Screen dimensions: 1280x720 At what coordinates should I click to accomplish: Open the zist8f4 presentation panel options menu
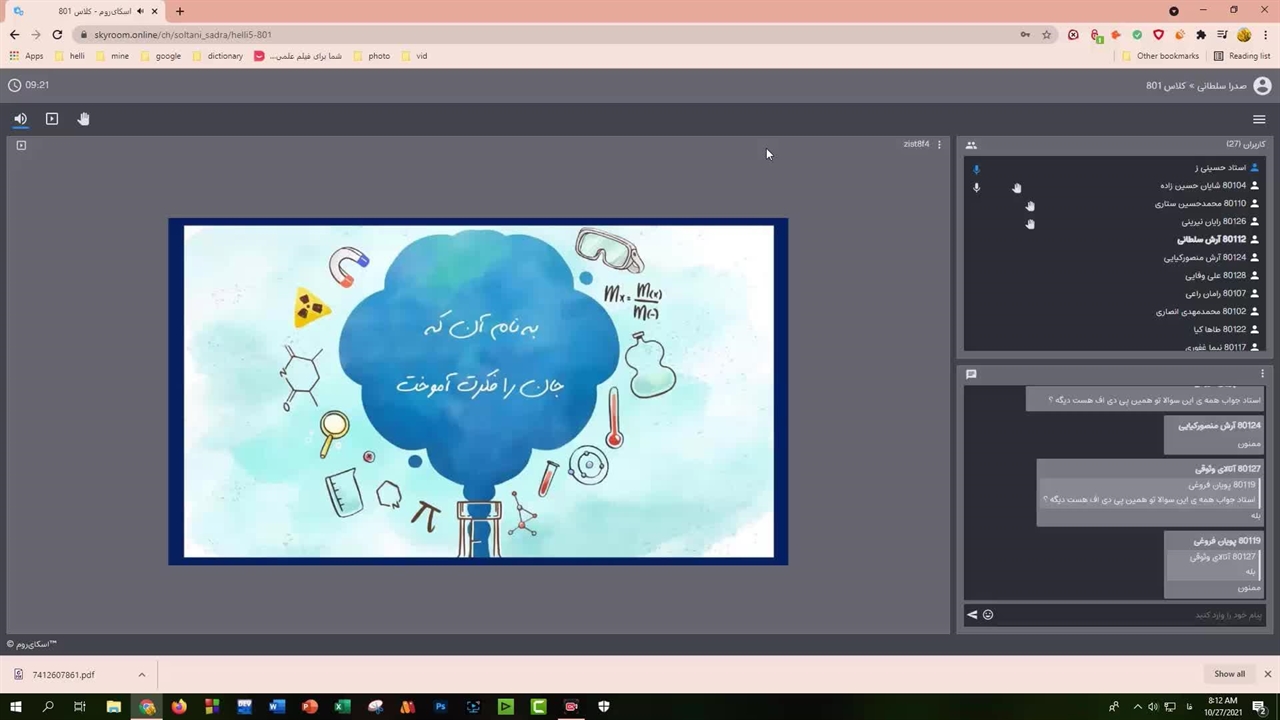[939, 145]
